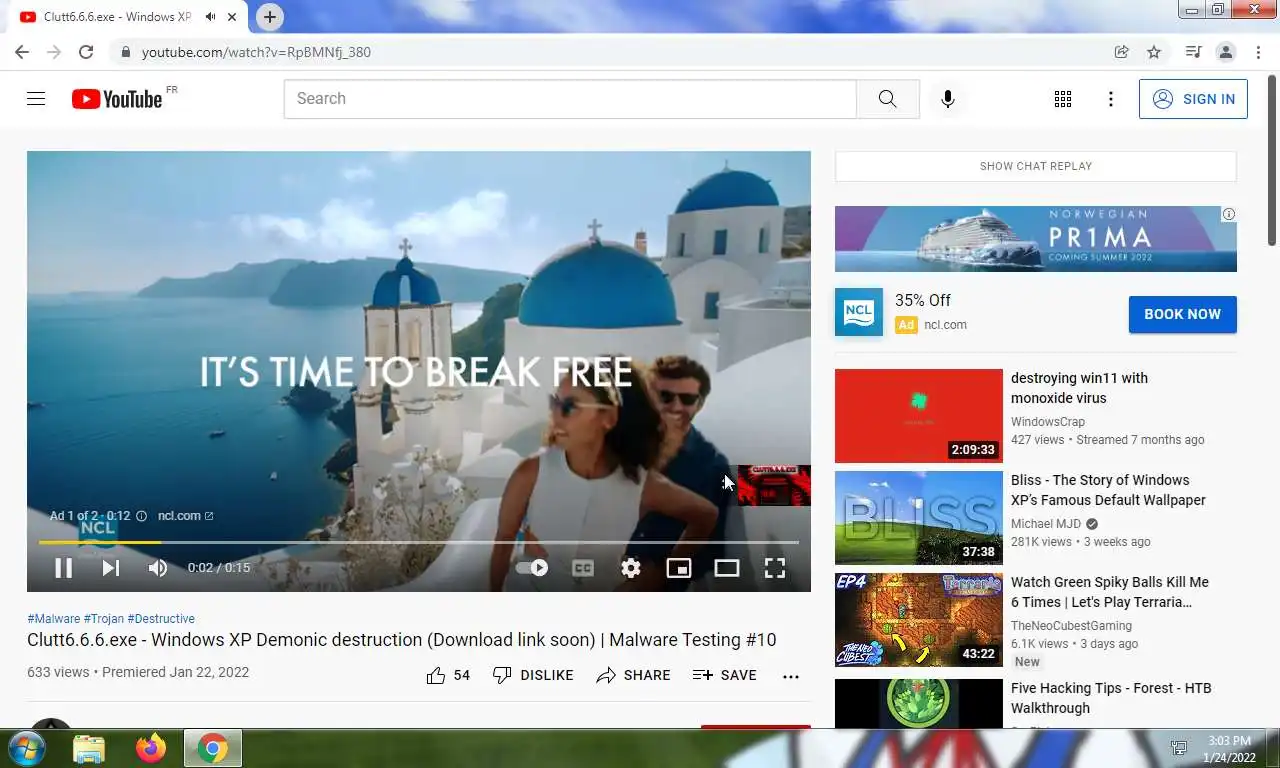Open Five Hacking Tips Forest HTB video
The image size is (1280, 768).
pos(1111,698)
